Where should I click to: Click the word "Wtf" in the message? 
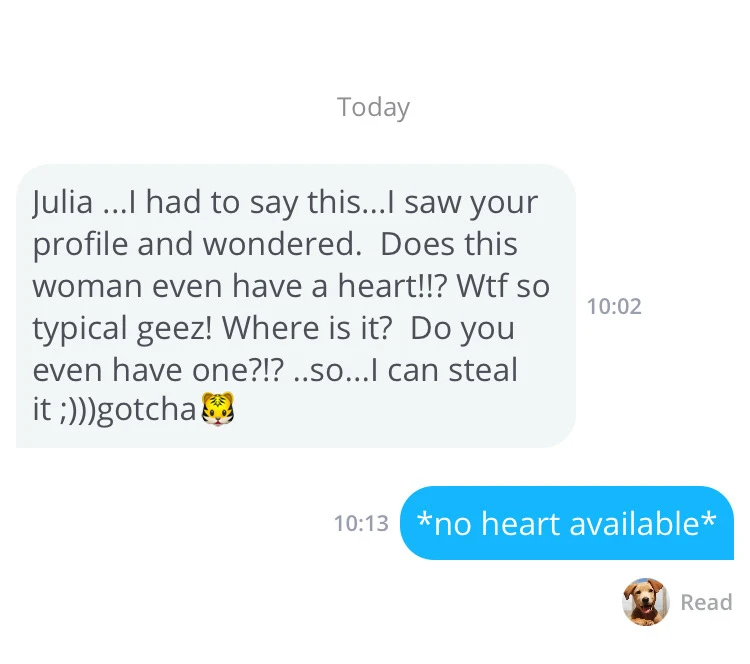(x=485, y=287)
